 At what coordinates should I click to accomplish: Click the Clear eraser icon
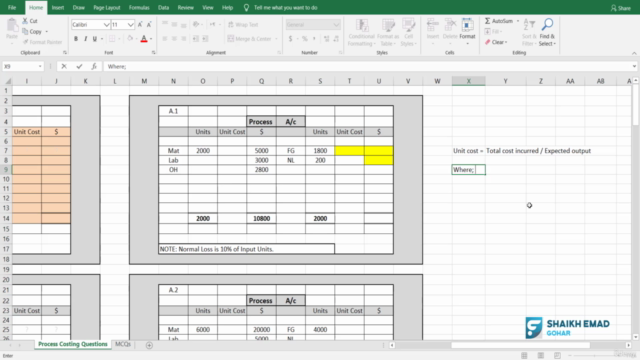coord(487,42)
